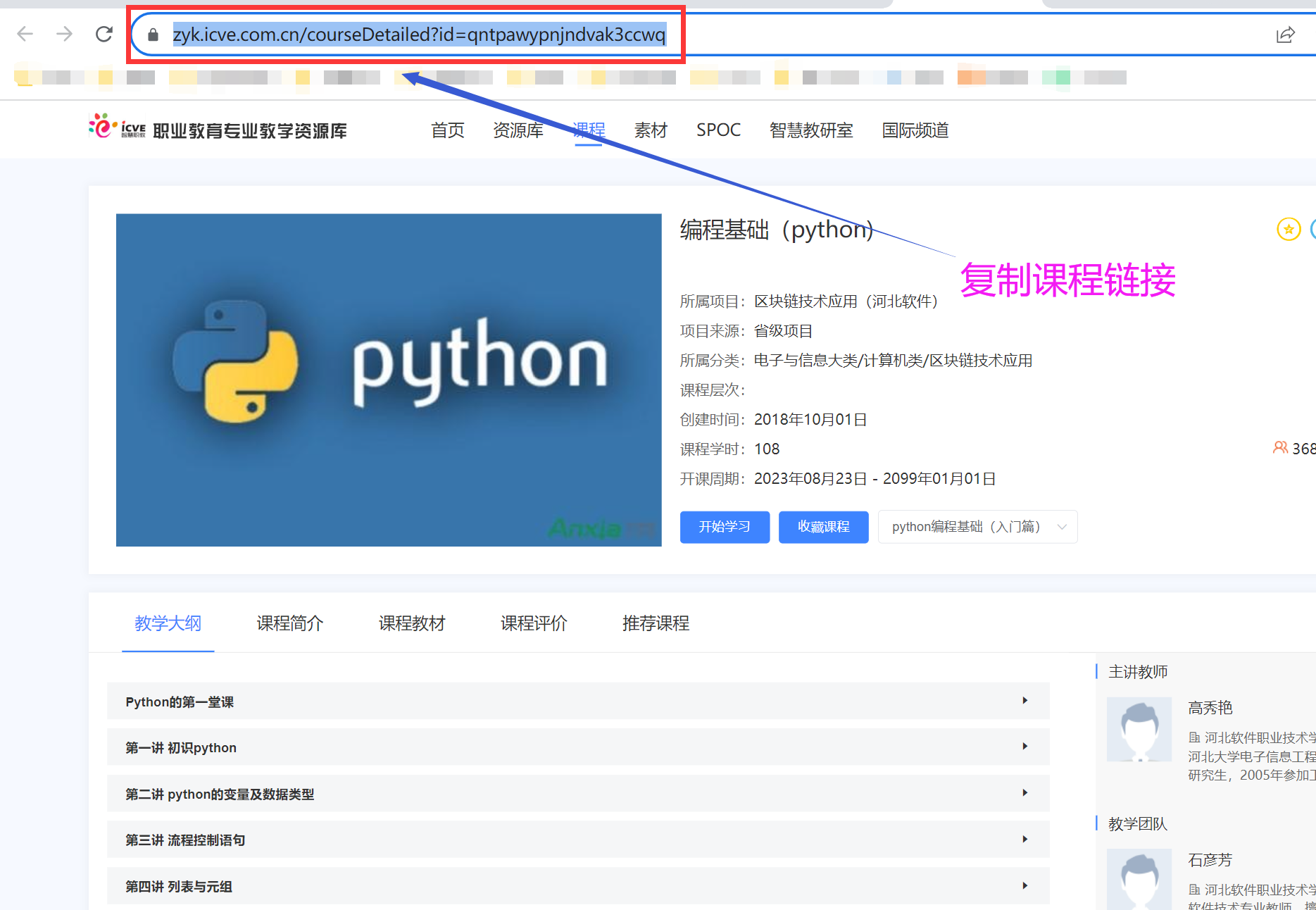Image resolution: width=1316 pixels, height=910 pixels.
Task: Click the 主讲教师 section heading
Action: [x=1138, y=672]
